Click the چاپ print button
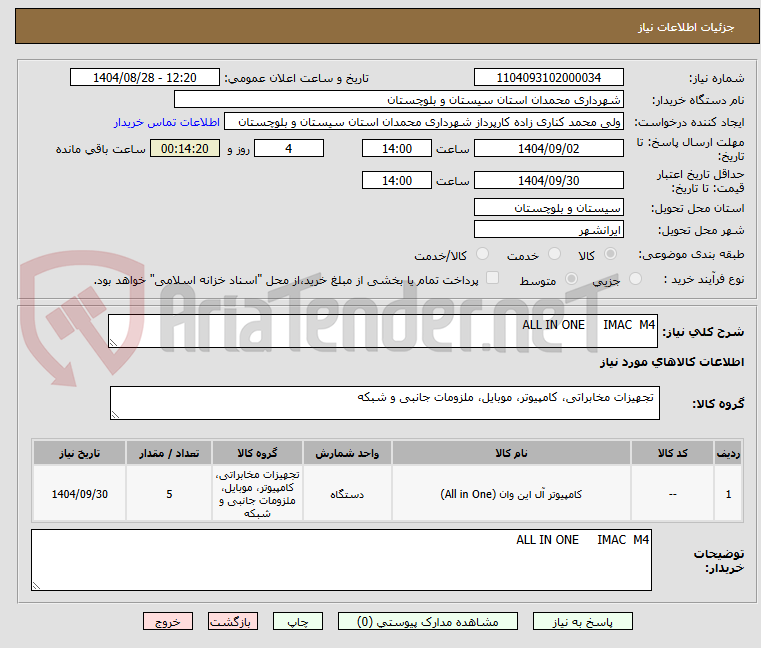 pos(298,621)
